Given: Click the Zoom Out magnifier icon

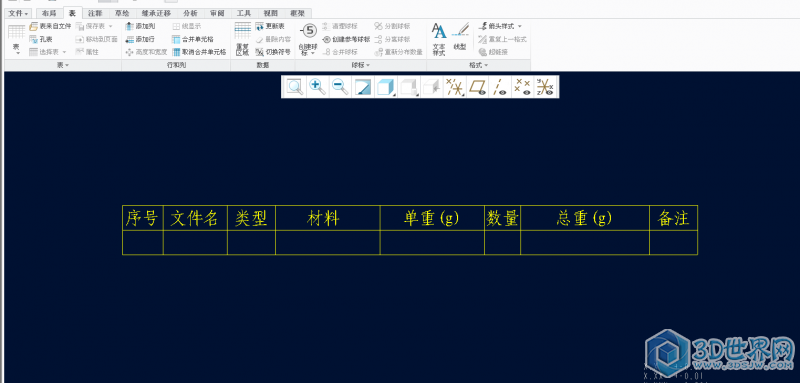Looking at the screenshot, I should click(x=340, y=87).
